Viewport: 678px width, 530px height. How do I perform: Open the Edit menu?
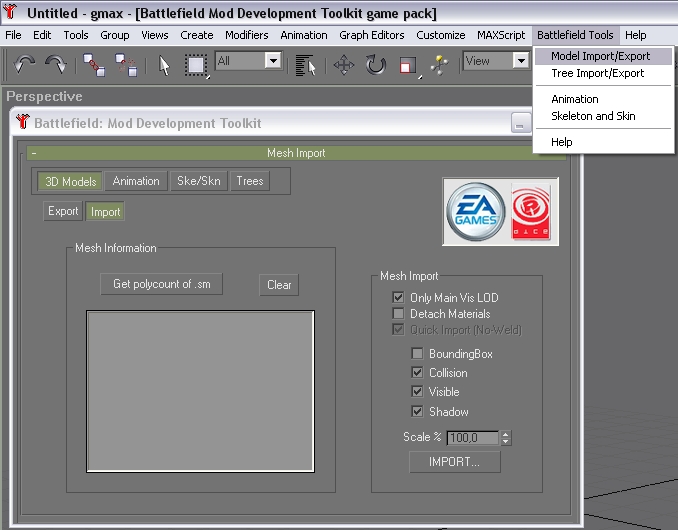(x=42, y=35)
